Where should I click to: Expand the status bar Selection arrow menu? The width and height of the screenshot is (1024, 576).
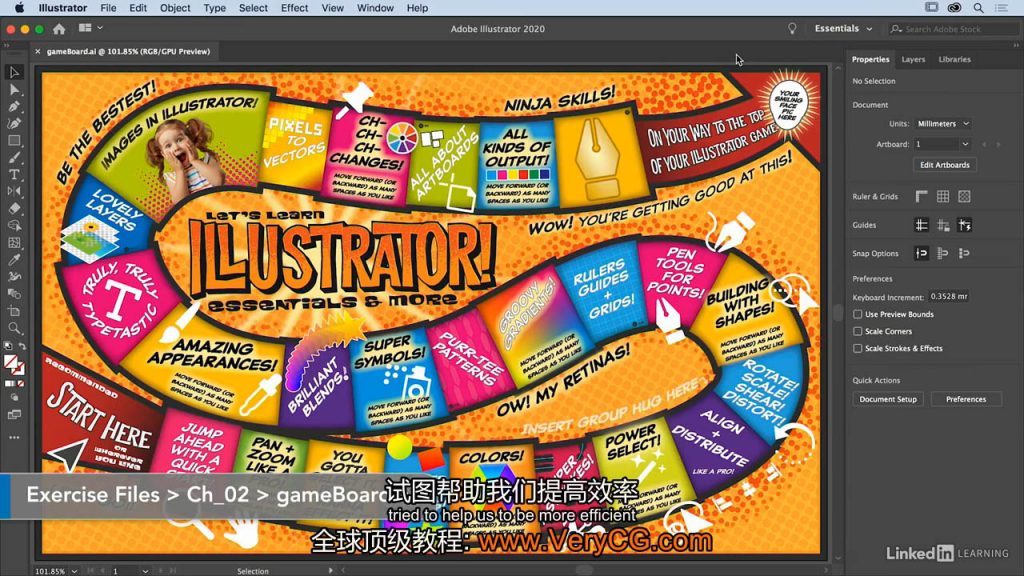pos(330,571)
